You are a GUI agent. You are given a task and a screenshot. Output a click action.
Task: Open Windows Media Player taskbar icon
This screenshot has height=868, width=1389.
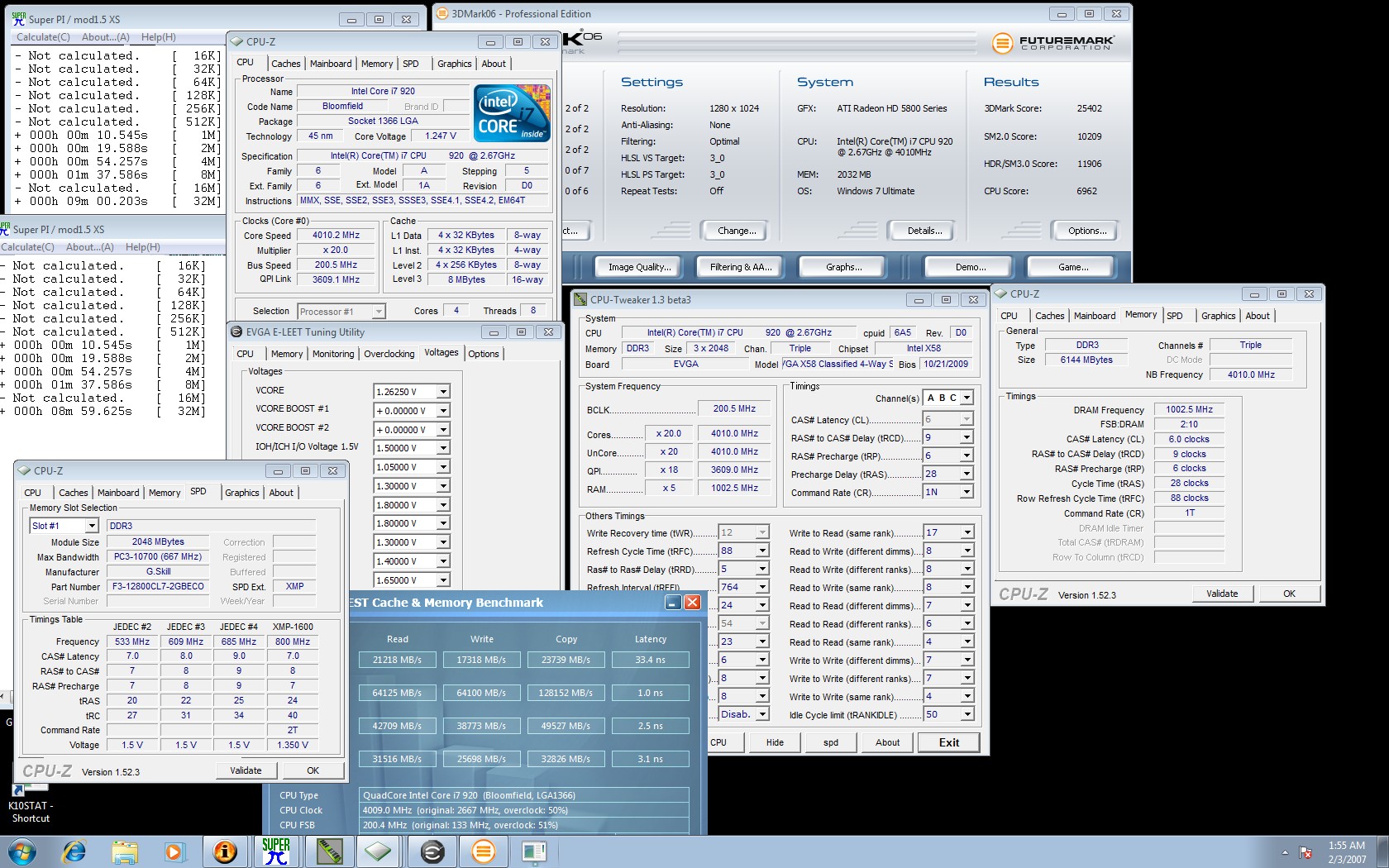pos(174,851)
